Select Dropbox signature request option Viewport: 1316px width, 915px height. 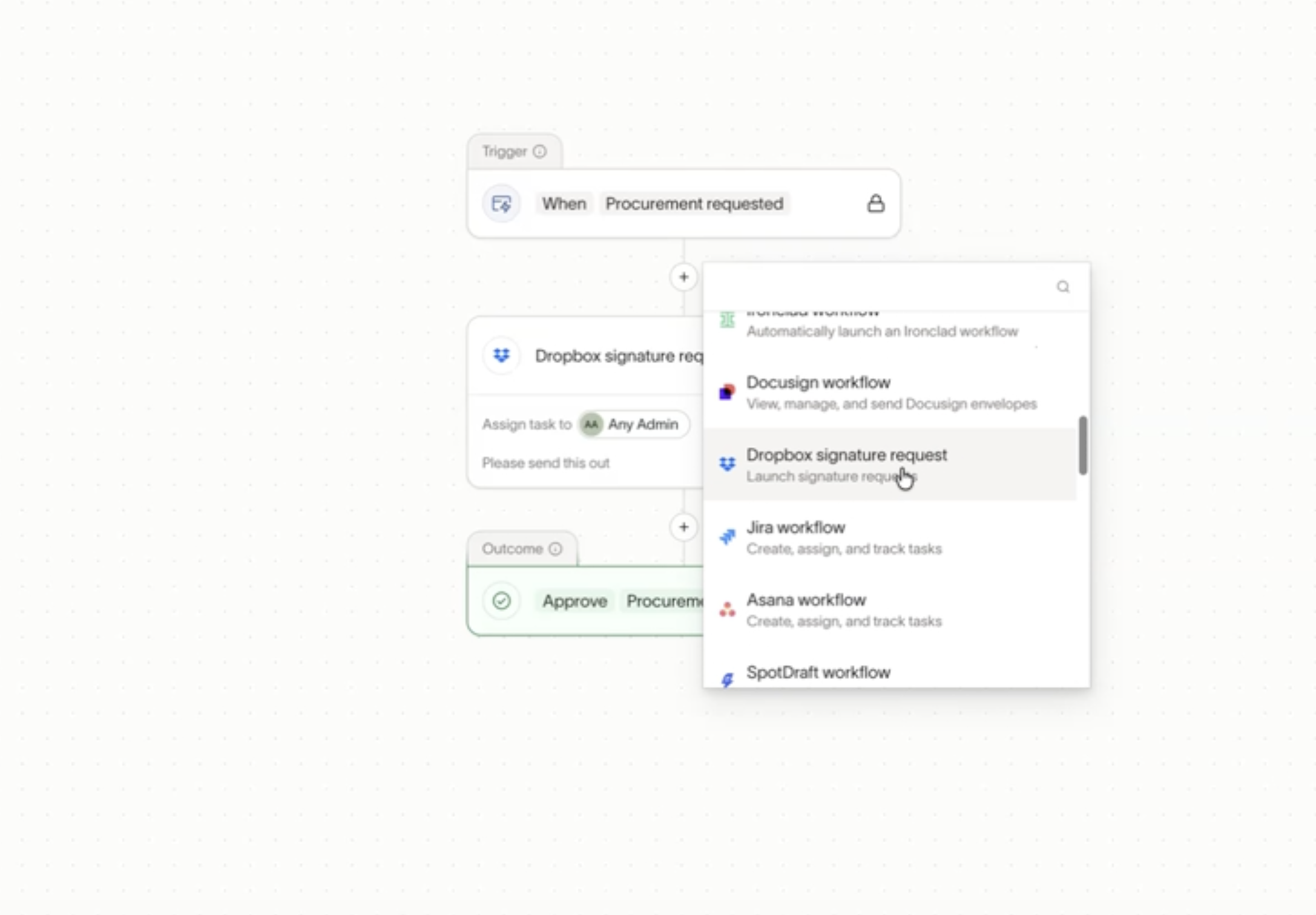click(890, 464)
